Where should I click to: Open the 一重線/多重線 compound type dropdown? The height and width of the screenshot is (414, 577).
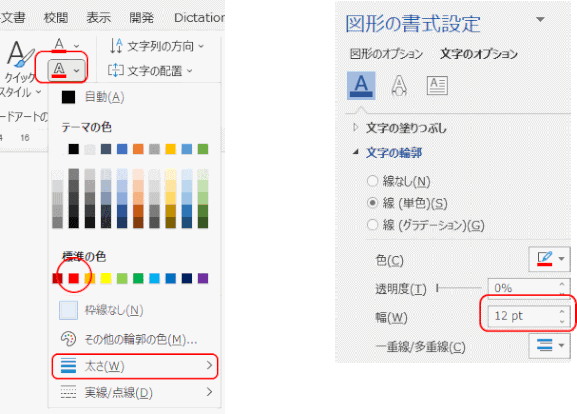[549, 346]
